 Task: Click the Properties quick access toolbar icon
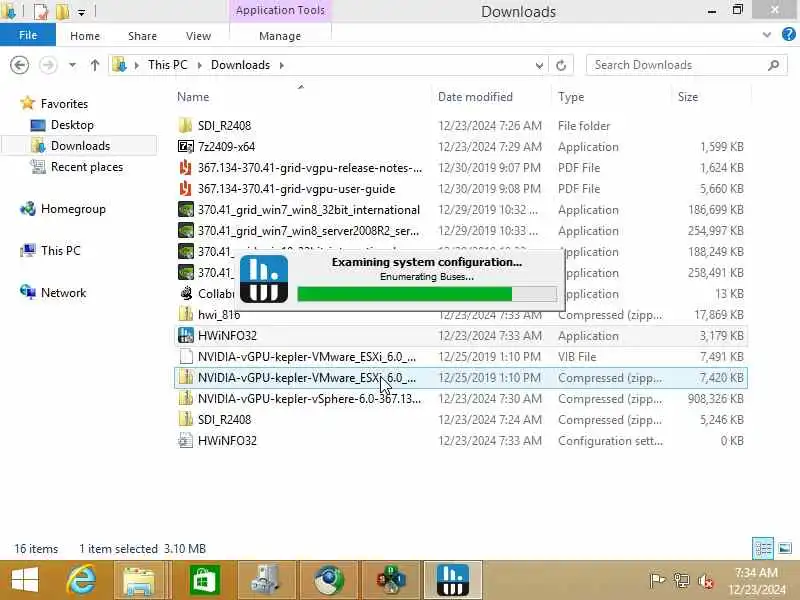click(x=40, y=11)
